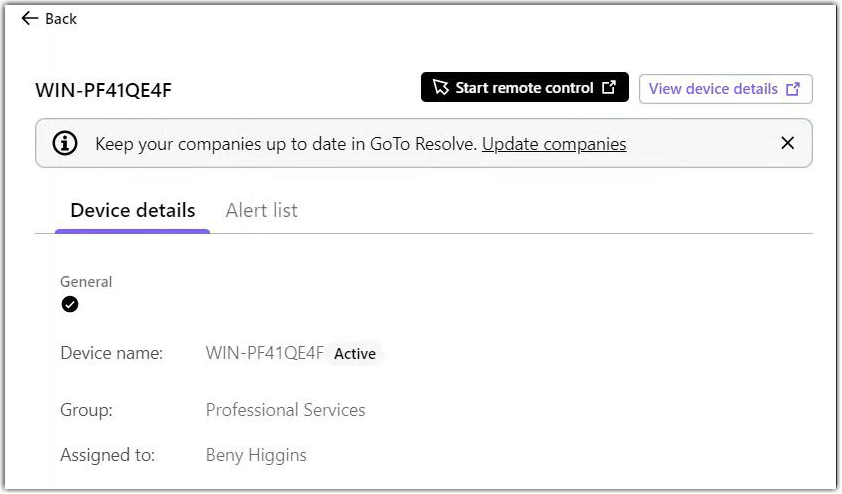Open View device details button
The height and width of the screenshot is (494, 842).
tap(725, 89)
